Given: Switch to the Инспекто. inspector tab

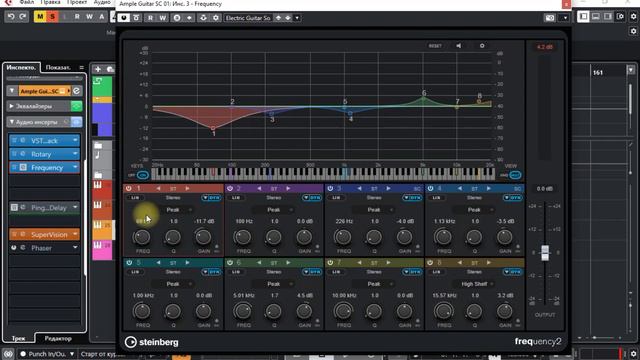Looking at the screenshot, I should tap(21, 67).
